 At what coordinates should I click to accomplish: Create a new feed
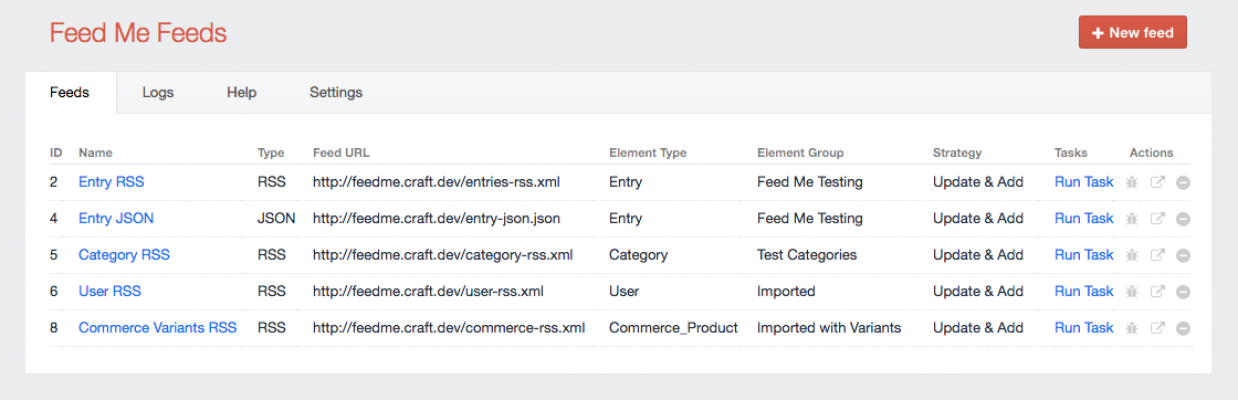1132,32
